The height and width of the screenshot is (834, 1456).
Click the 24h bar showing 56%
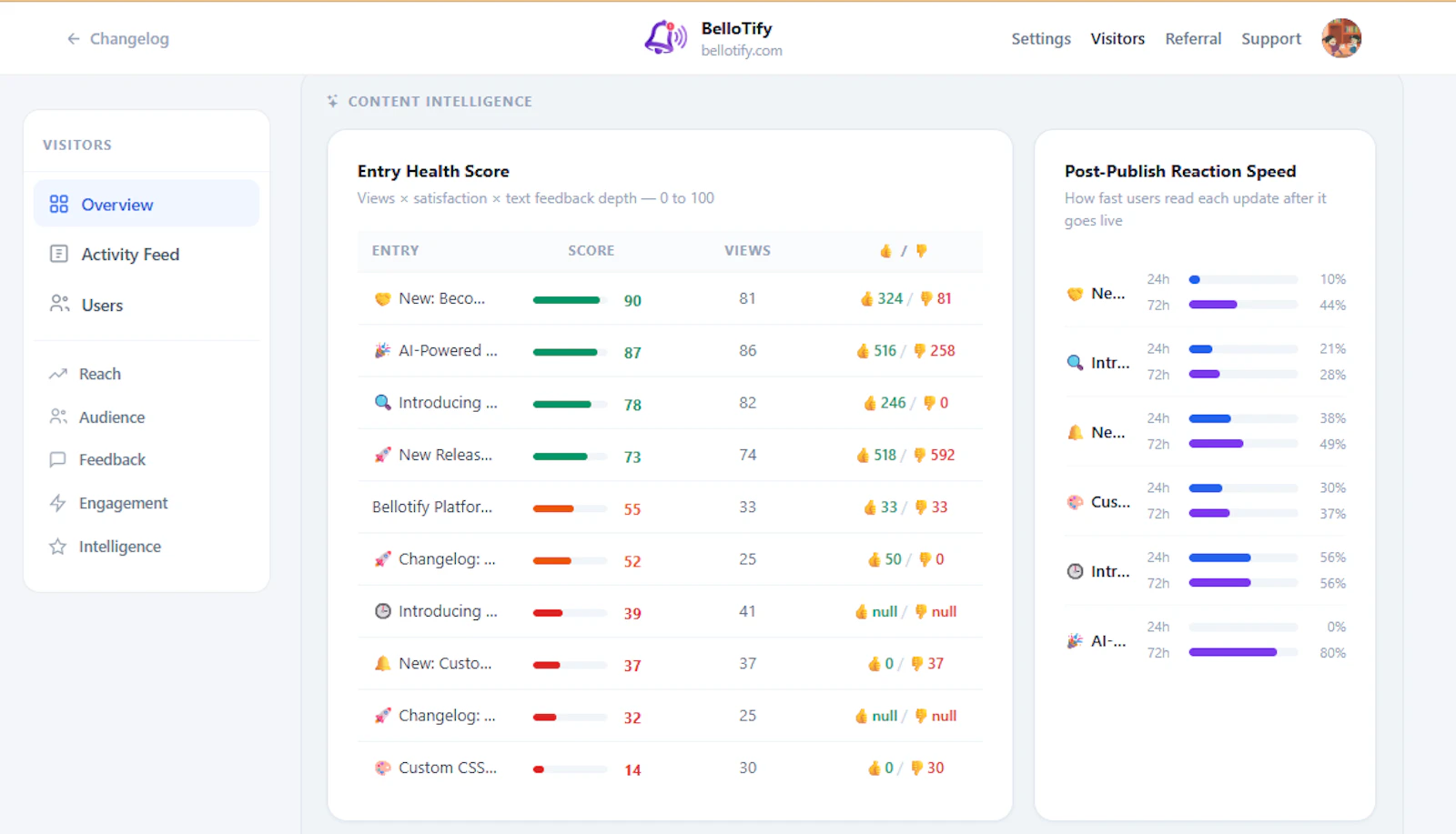pyautogui.click(x=1243, y=558)
